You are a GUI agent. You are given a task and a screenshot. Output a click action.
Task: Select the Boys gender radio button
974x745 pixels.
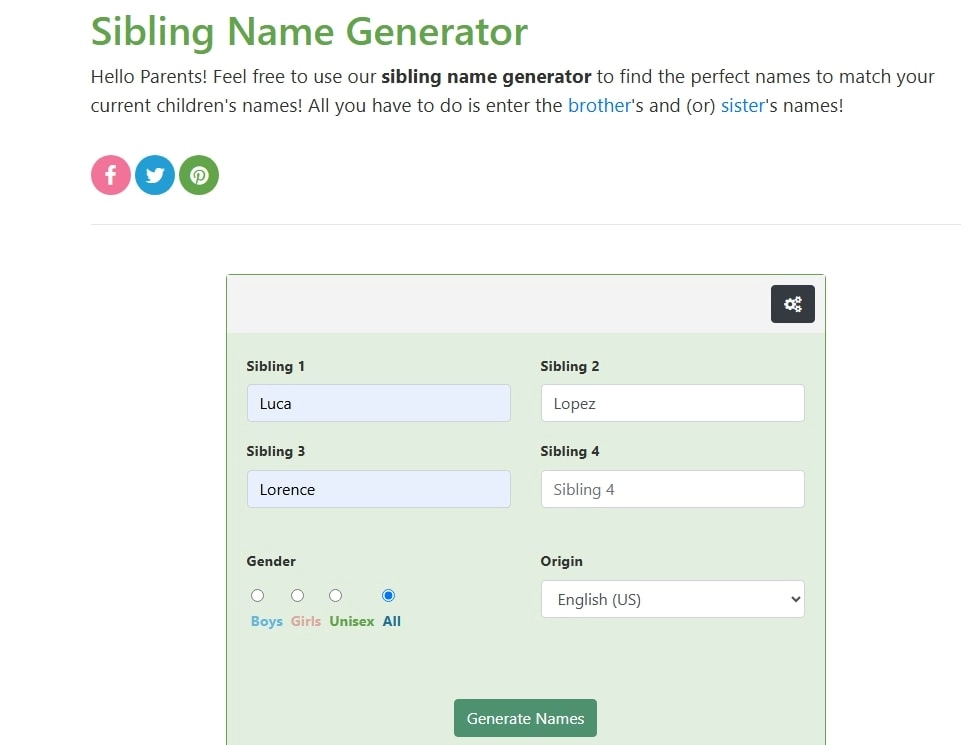click(x=258, y=596)
